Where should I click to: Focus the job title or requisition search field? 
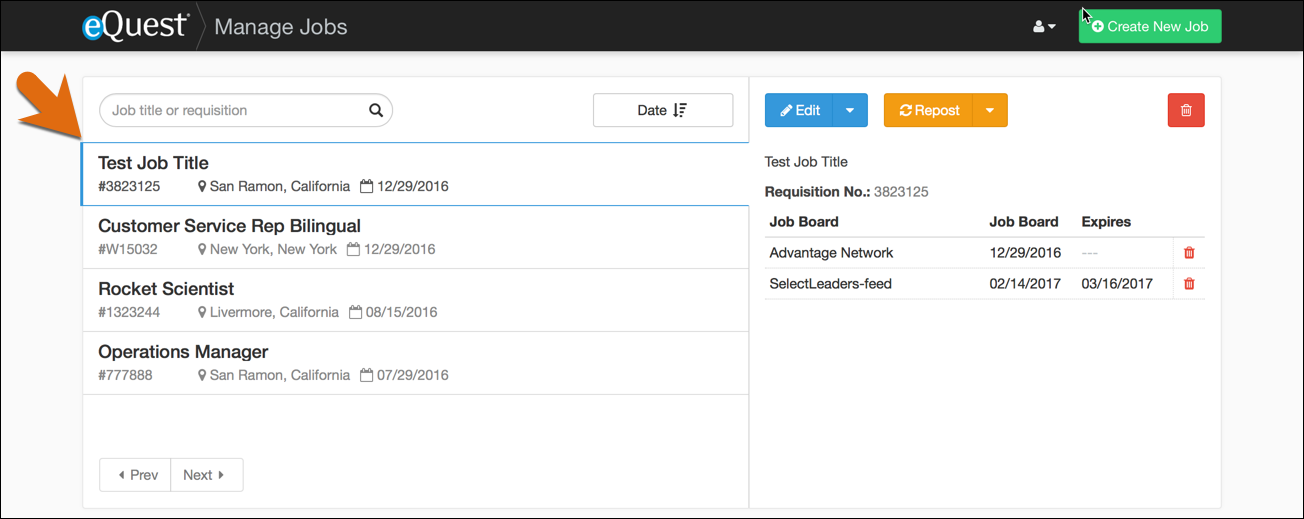(235, 111)
